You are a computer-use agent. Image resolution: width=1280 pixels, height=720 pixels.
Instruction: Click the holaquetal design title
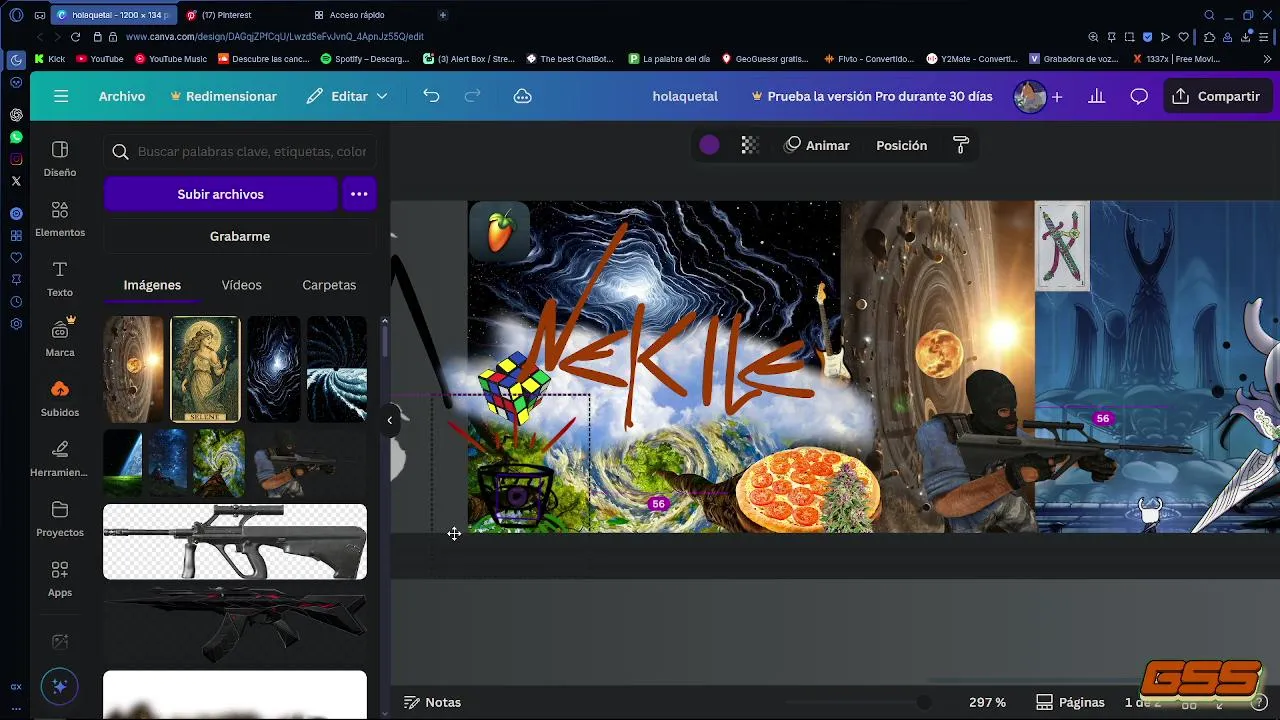685,97
